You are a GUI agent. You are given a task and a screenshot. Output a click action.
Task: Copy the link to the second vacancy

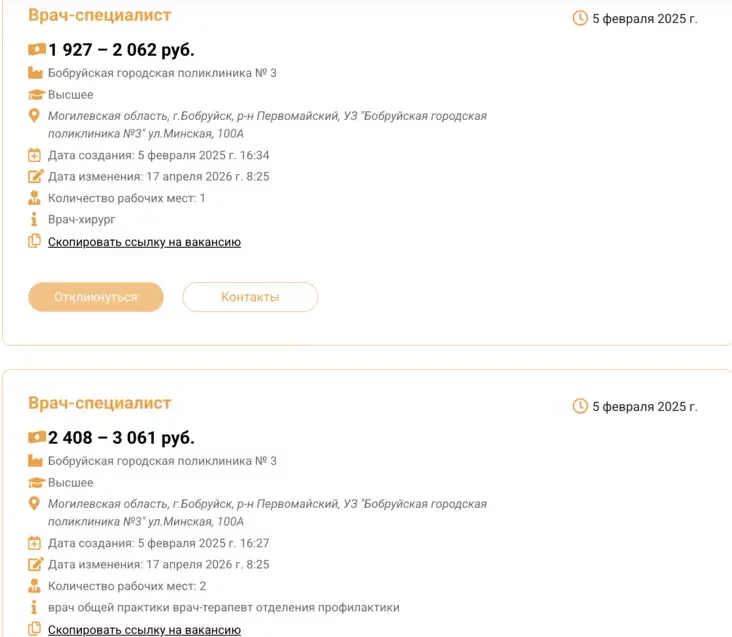click(x=144, y=630)
